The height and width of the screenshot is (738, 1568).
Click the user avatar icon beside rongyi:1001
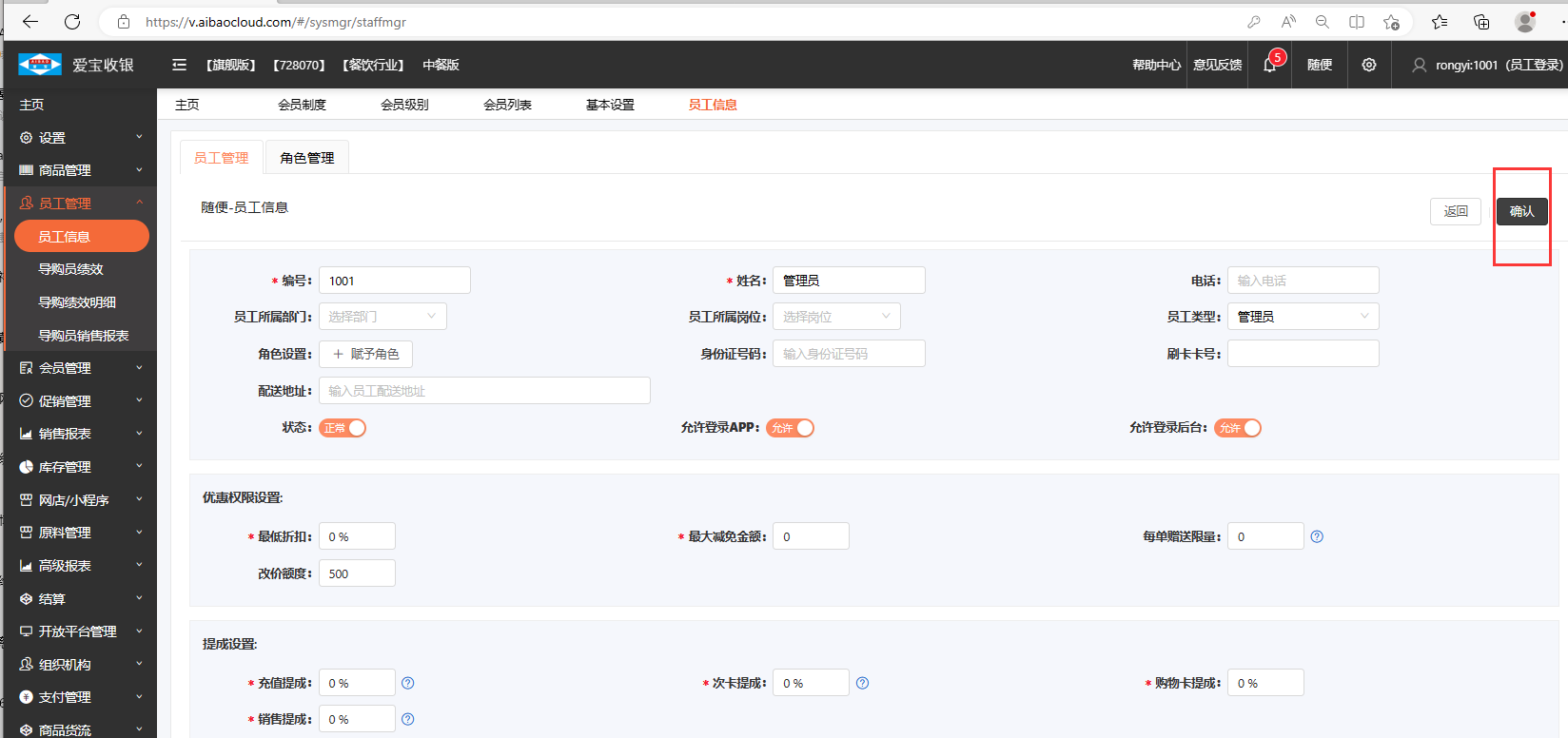coord(1419,65)
